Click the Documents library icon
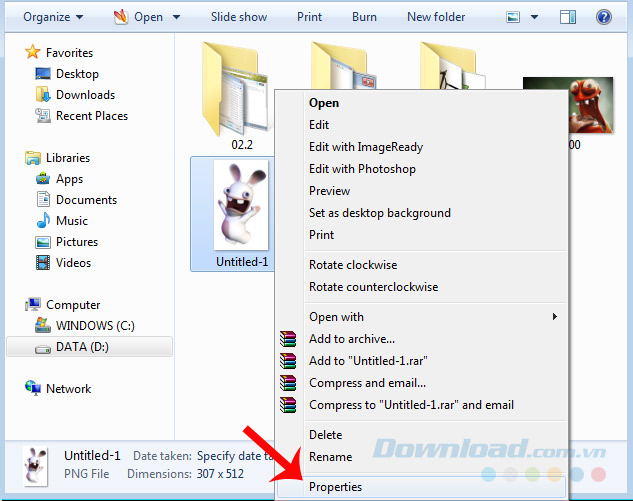This screenshot has height=501, width=633. tap(43, 199)
